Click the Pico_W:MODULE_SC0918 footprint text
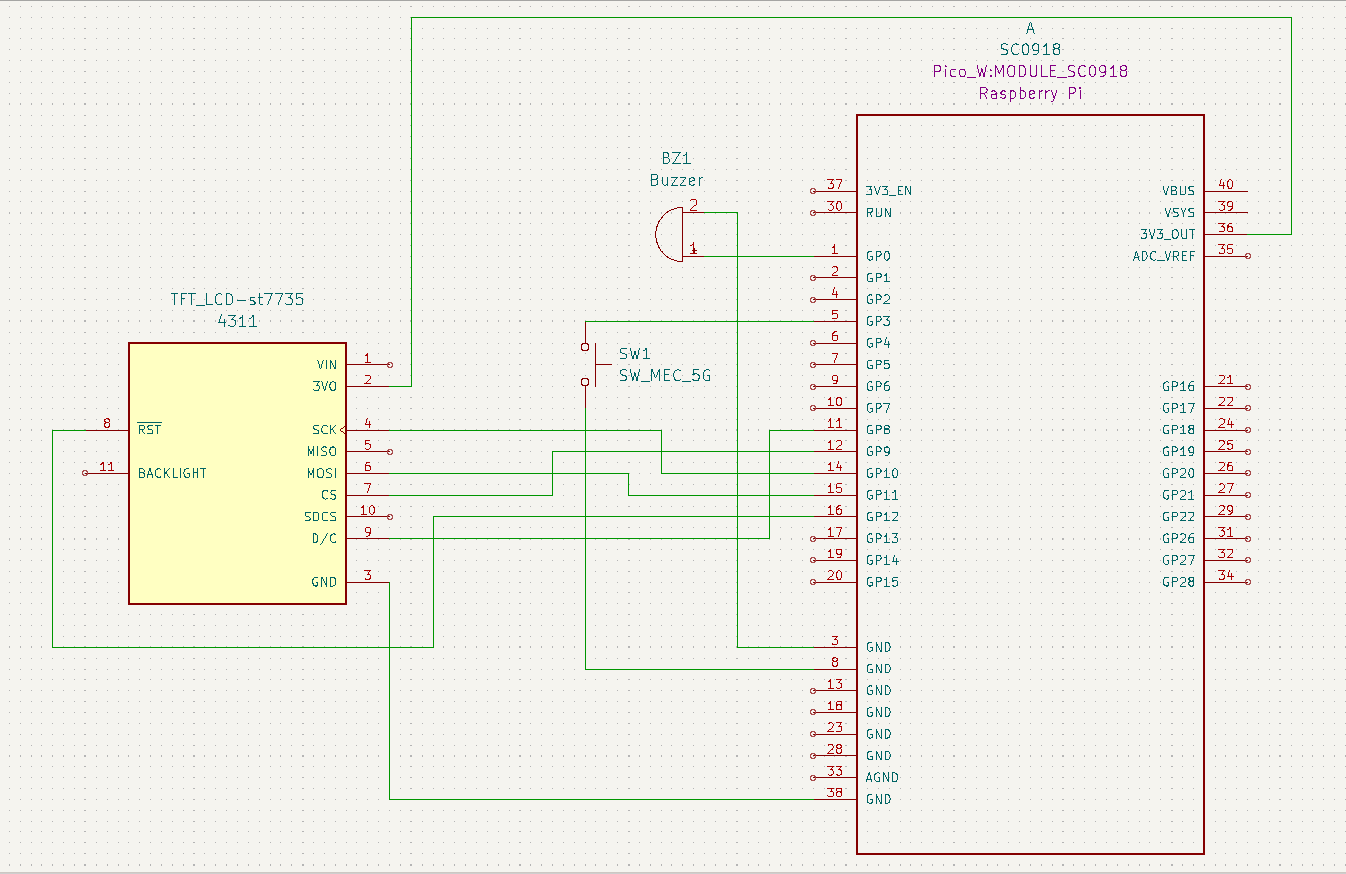Image resolution: width=1346 pixels, height=874 pixels. 1030,71
